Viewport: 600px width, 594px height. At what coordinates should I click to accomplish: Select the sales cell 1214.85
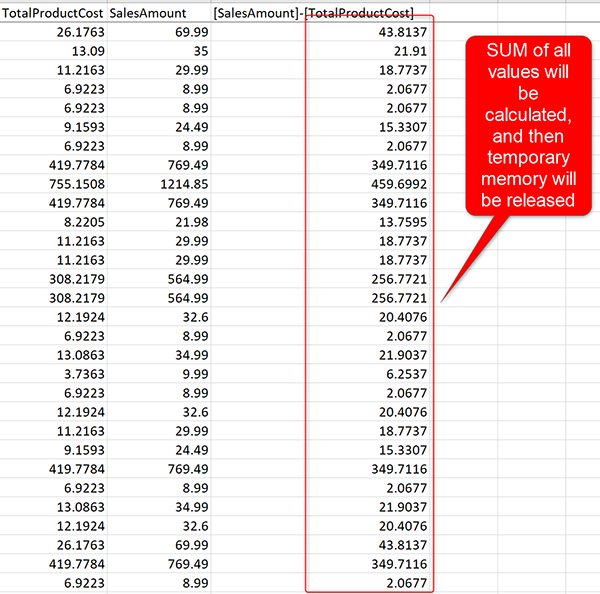pos(159,184)
